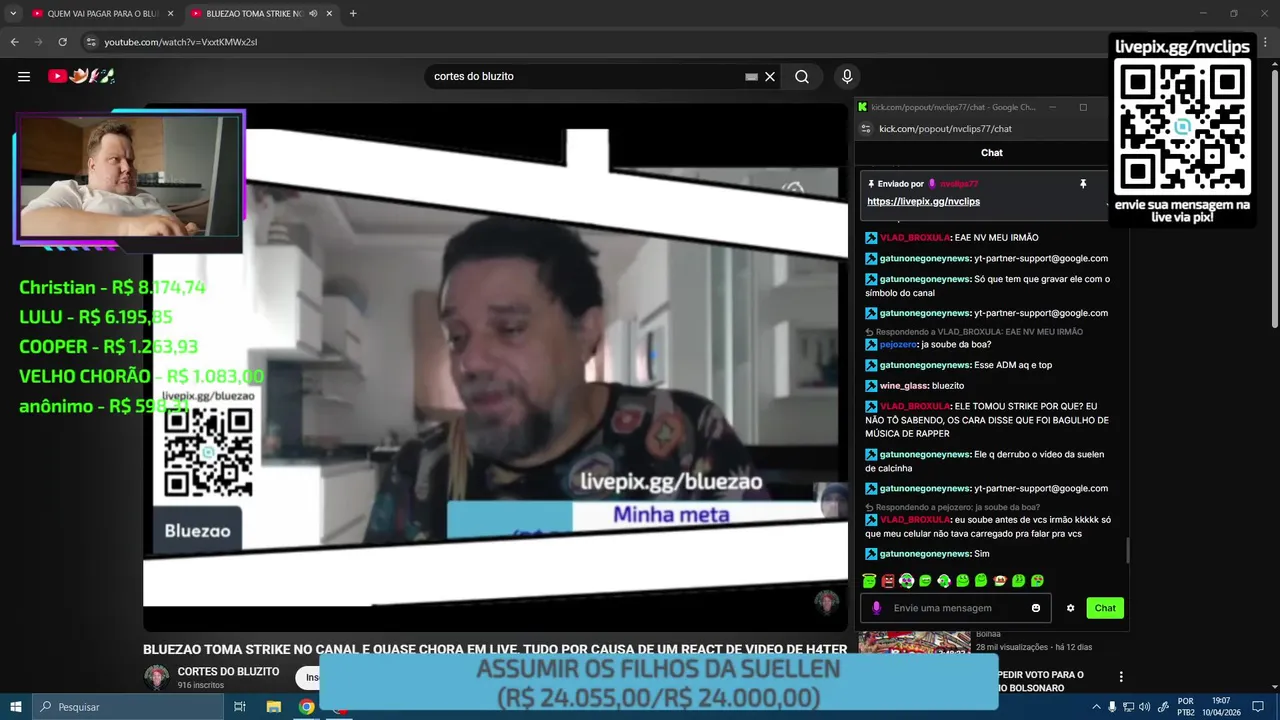
Task: Run search with the magnifier button
Action: click(802, 76)
